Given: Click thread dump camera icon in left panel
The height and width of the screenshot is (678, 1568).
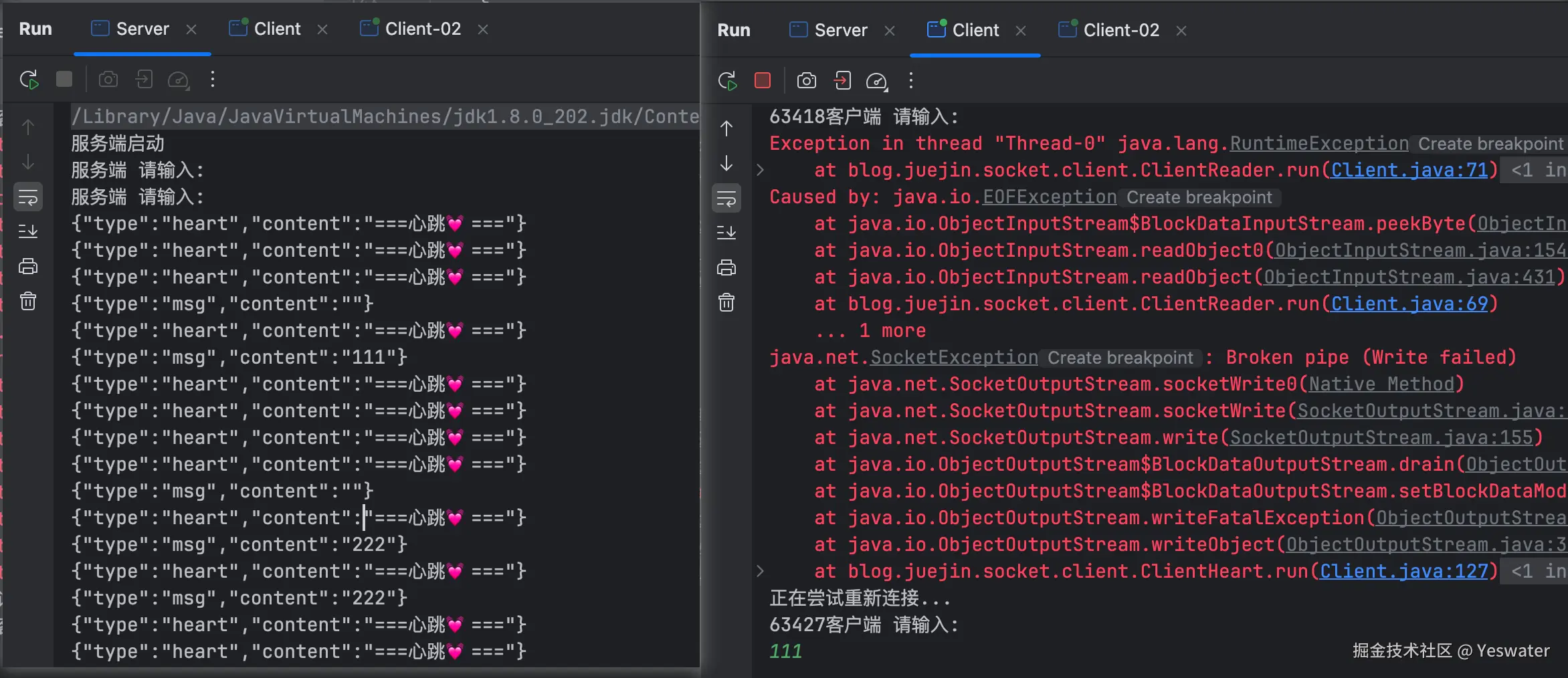Looking at the screenshot, I should tap(108, 80).
